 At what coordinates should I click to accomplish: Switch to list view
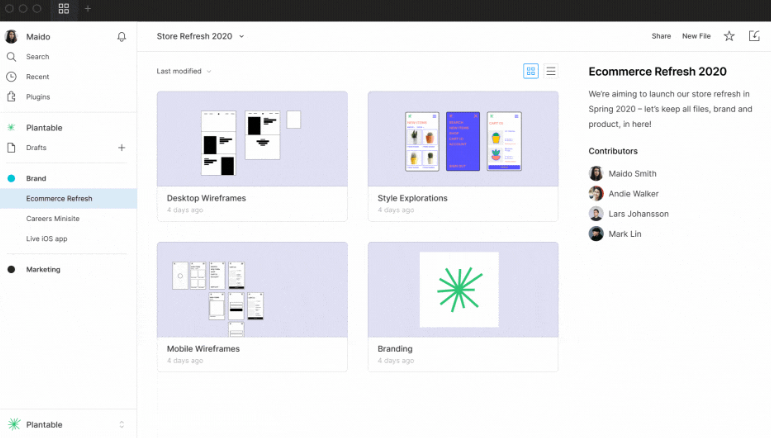coord(551,71)
